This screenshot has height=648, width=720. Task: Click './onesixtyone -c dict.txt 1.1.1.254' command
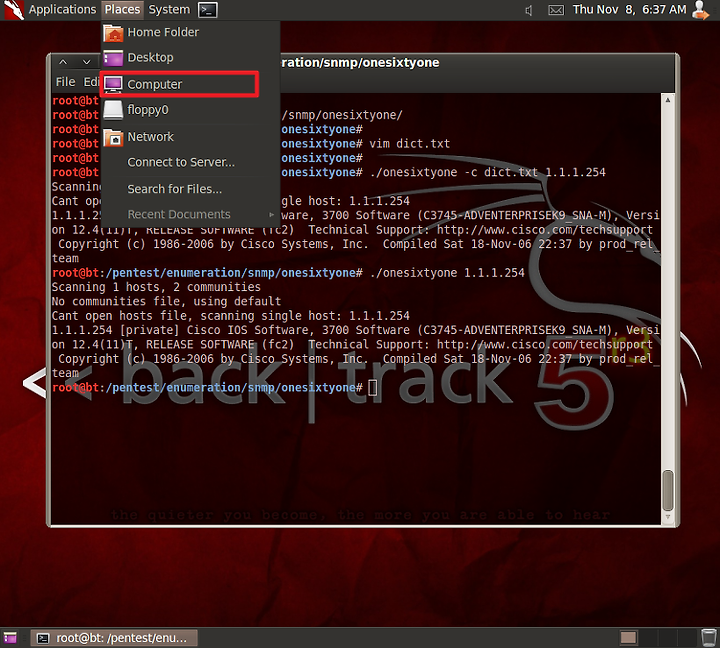pyautogui.click(x=487, y=173)
